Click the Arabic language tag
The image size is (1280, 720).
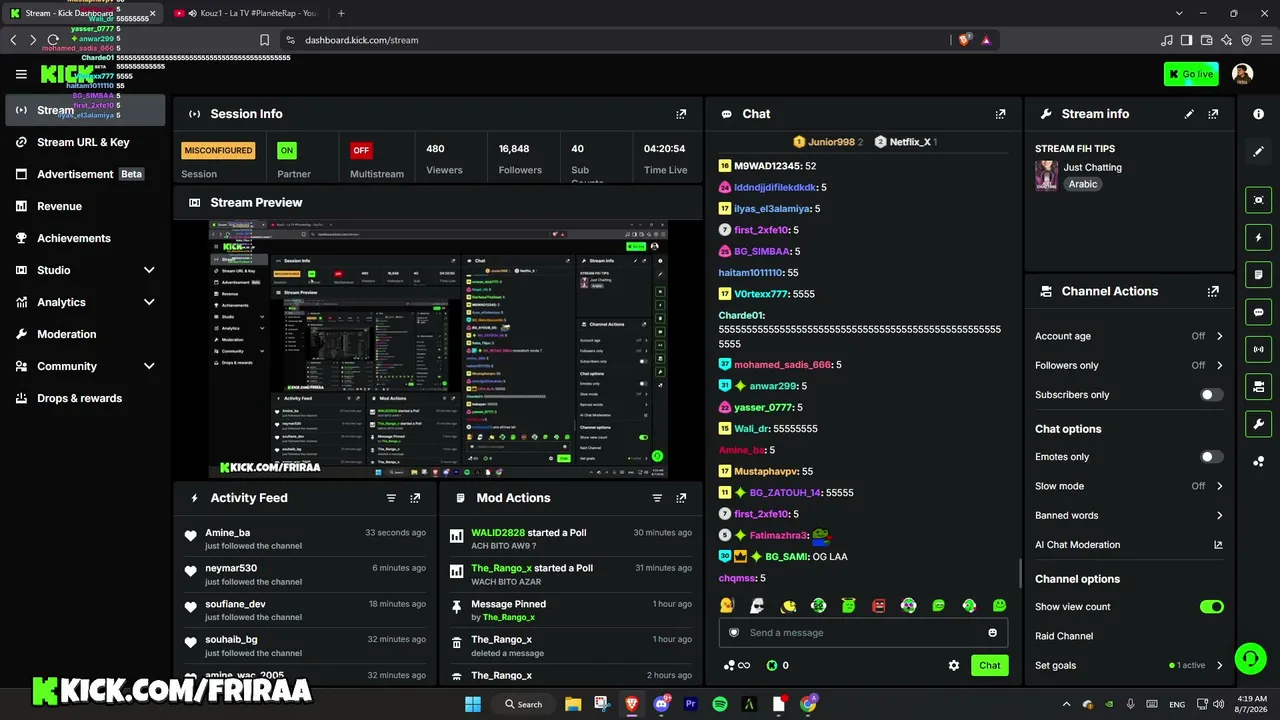[x=1083, y=184]
